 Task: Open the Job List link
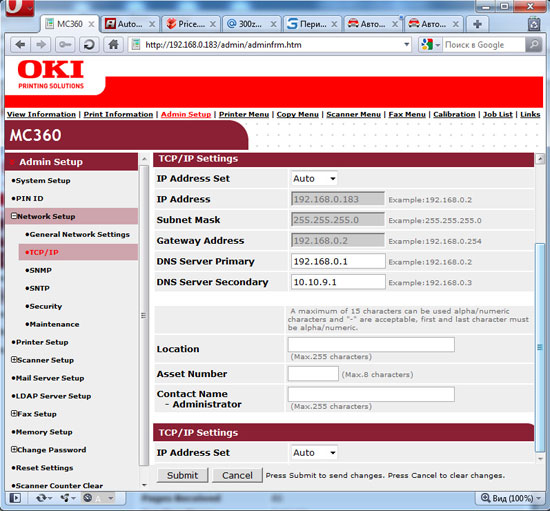(x=498, y=114)
